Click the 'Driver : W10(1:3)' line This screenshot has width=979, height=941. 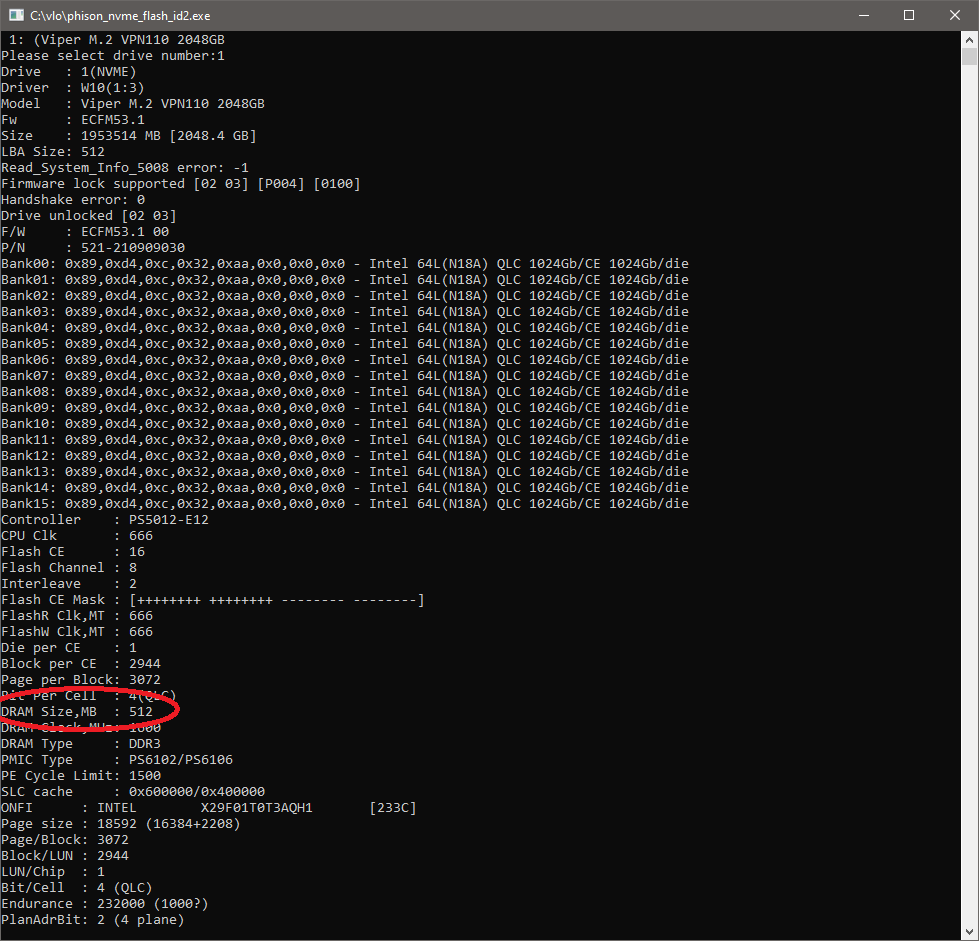(72, 87)
